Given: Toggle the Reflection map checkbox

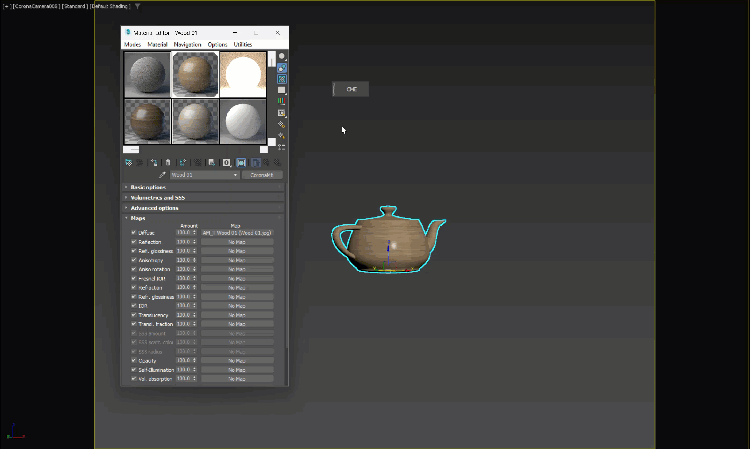Looking at the screenshot, I should tap(134, 242).
